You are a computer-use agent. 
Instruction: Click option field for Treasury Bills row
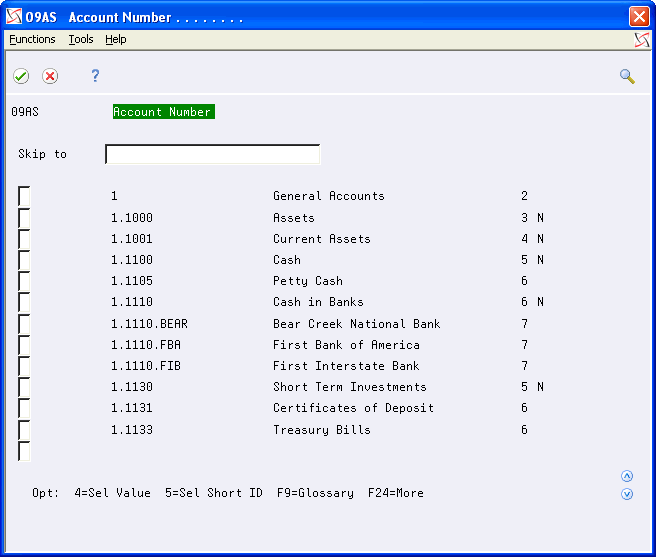coord(24,430)
